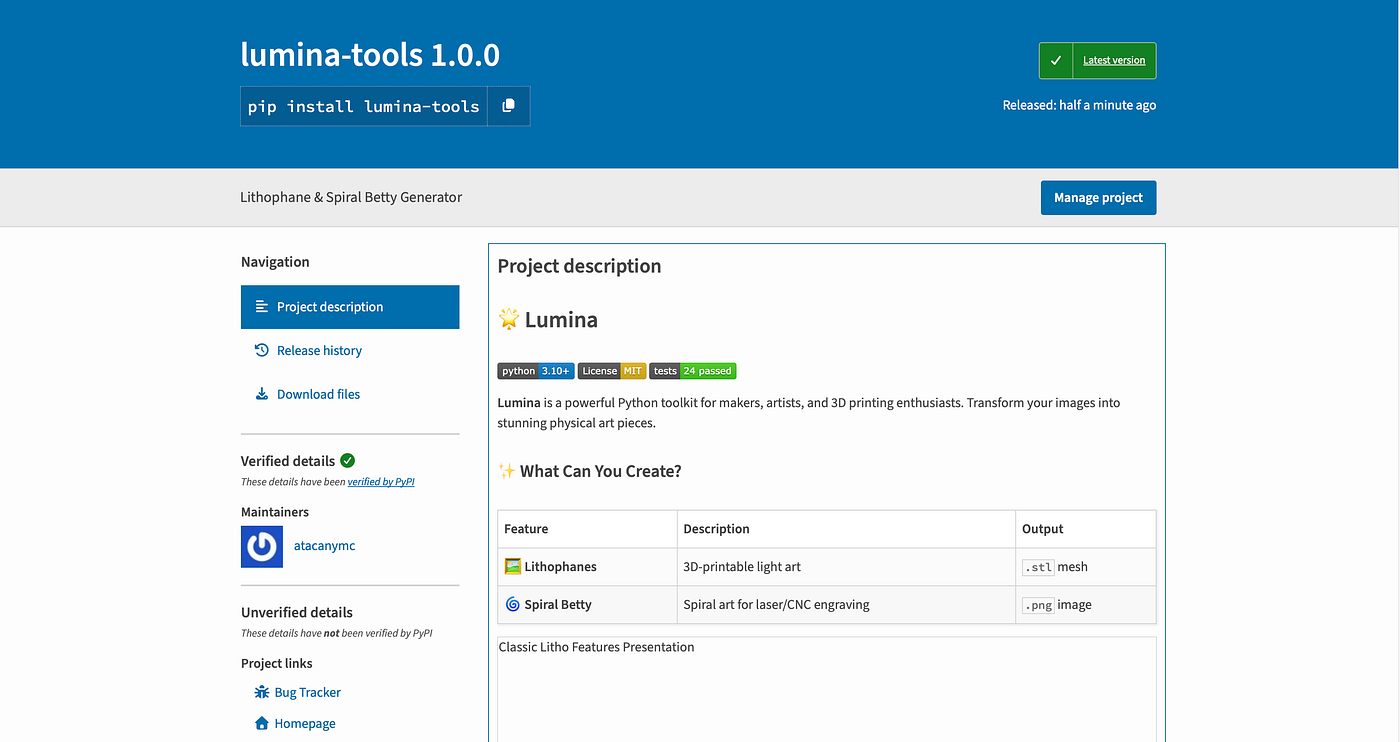Click the Output column header
The height and width of the screenshot is (742, 1400).
(x=1086, y=529)
